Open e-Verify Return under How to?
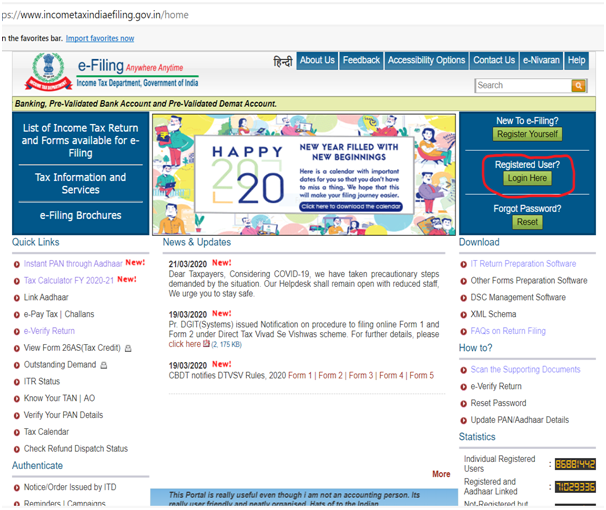 496,386
